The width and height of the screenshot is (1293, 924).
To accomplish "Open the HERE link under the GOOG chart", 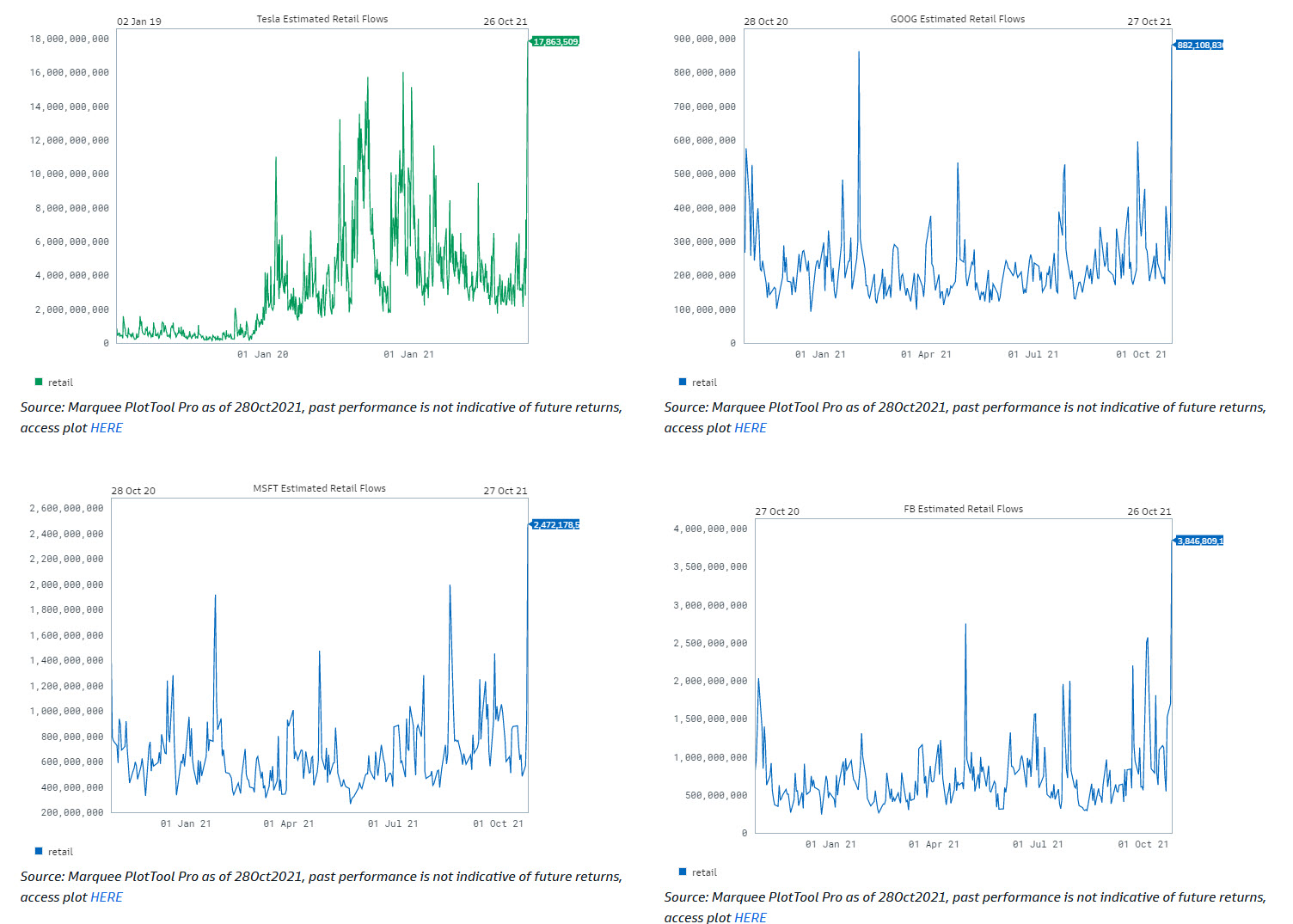I will 750,428.
